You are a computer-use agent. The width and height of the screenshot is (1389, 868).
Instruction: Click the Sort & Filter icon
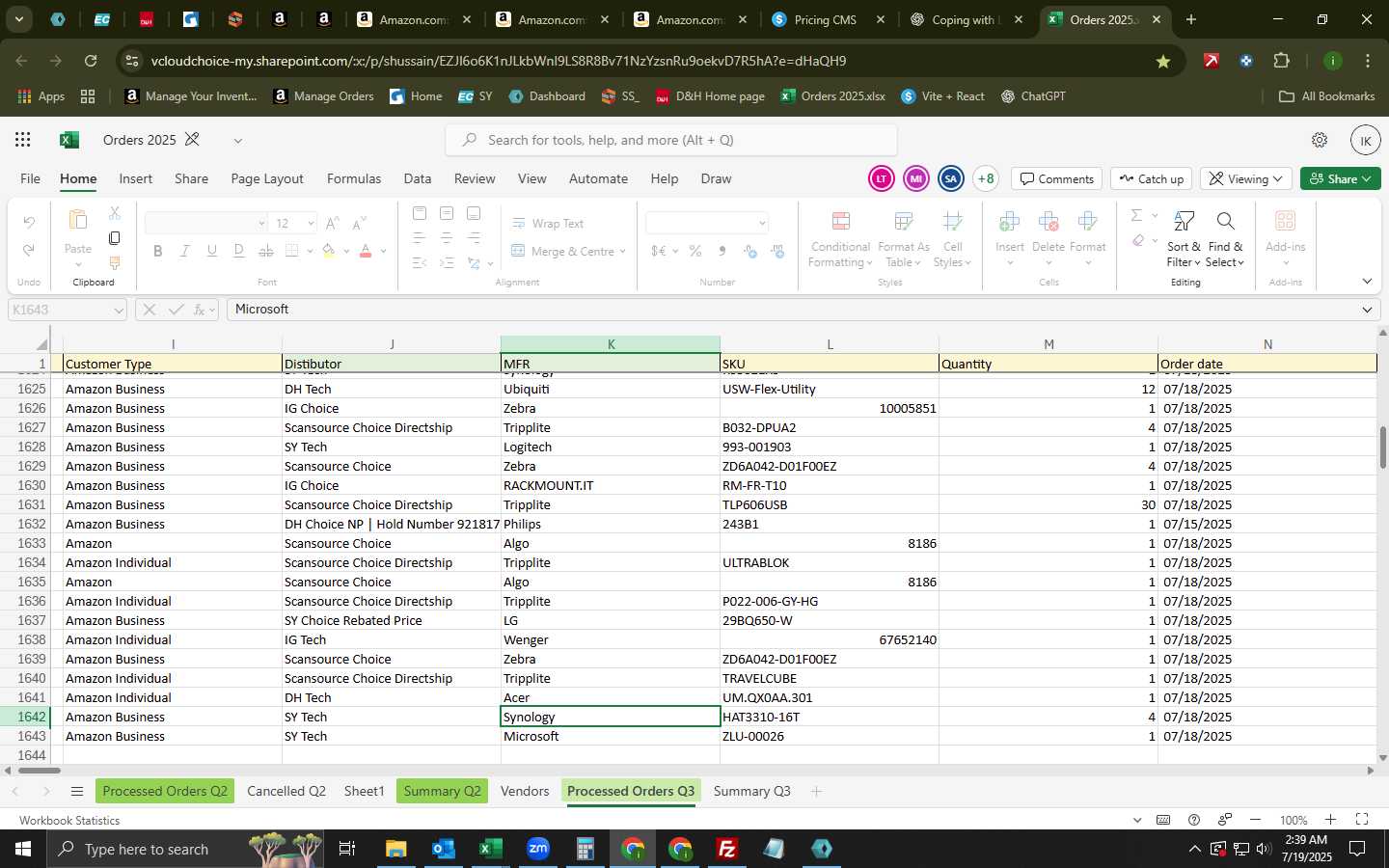pyautogui.click(x=1184, y=222)
